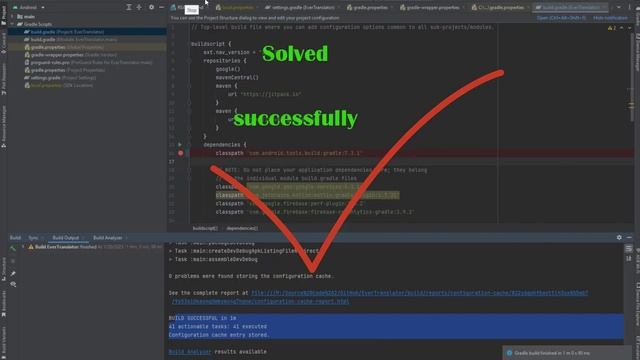
Task: Toggle soft-wrap icon in build output
Action: [x=629, y=249]
